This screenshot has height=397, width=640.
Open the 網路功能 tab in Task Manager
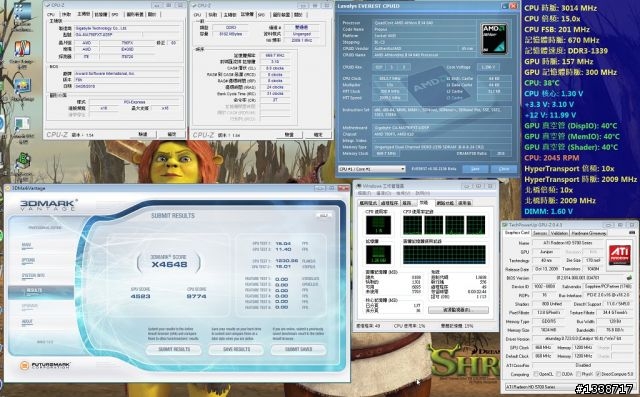click(x=445, y=203)
